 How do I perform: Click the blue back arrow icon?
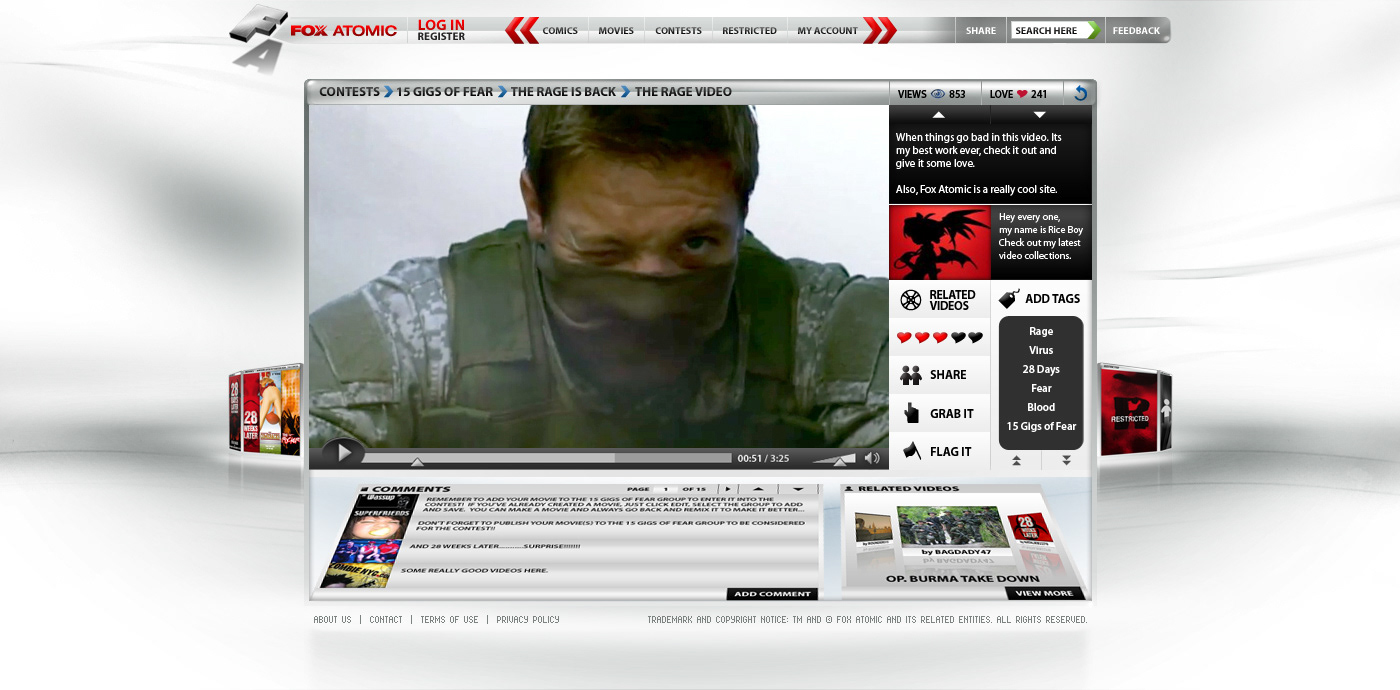1080,93
